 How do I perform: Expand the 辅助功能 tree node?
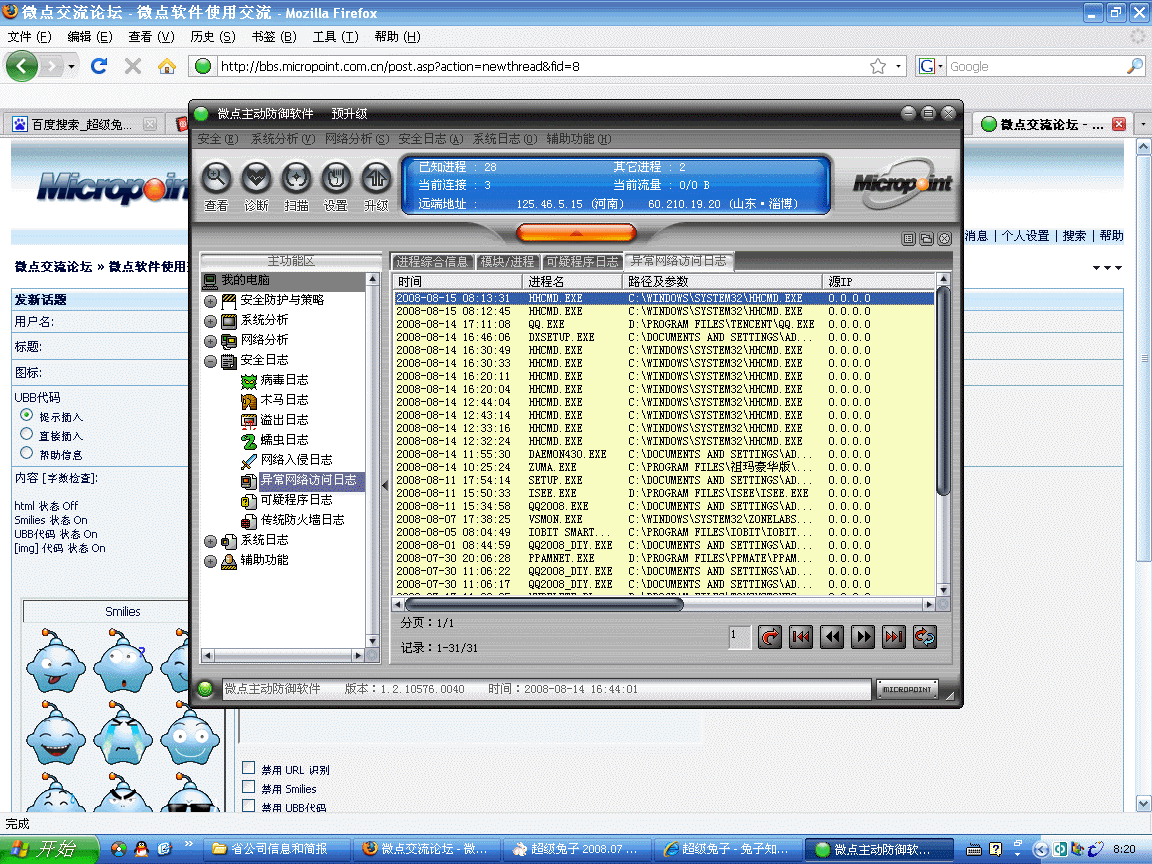click(210, 561)
